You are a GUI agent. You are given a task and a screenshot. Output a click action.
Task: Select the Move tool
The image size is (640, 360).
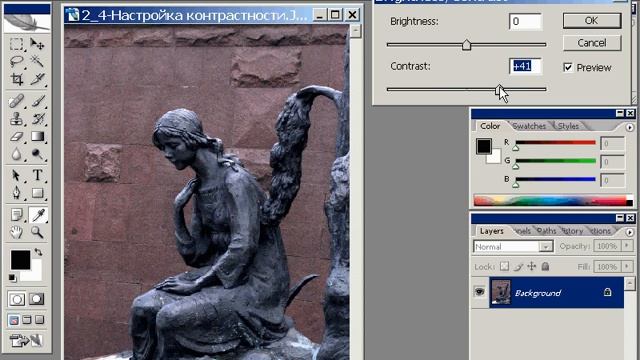click(x=37, y=44)
